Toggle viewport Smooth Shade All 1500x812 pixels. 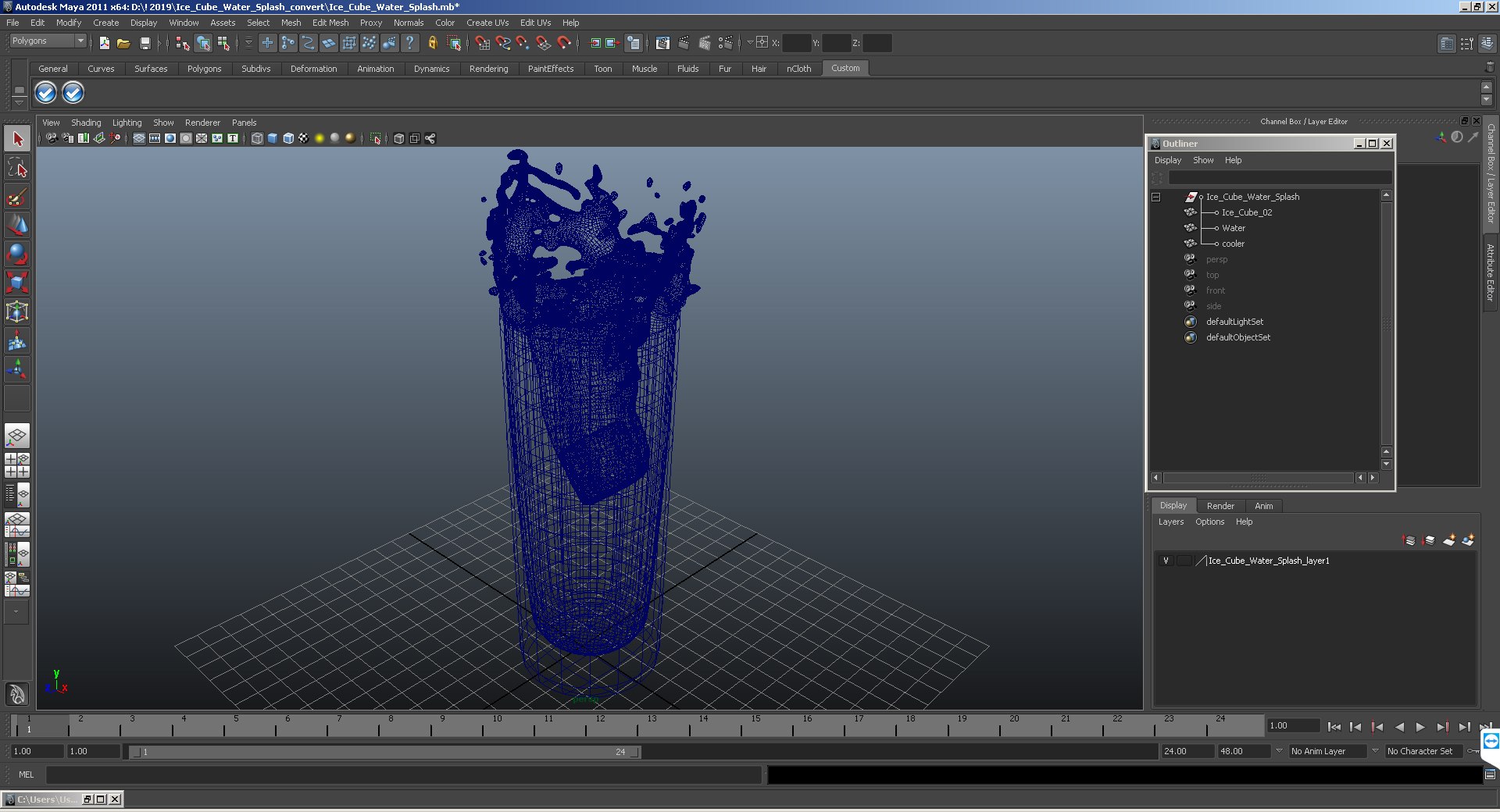273,138
